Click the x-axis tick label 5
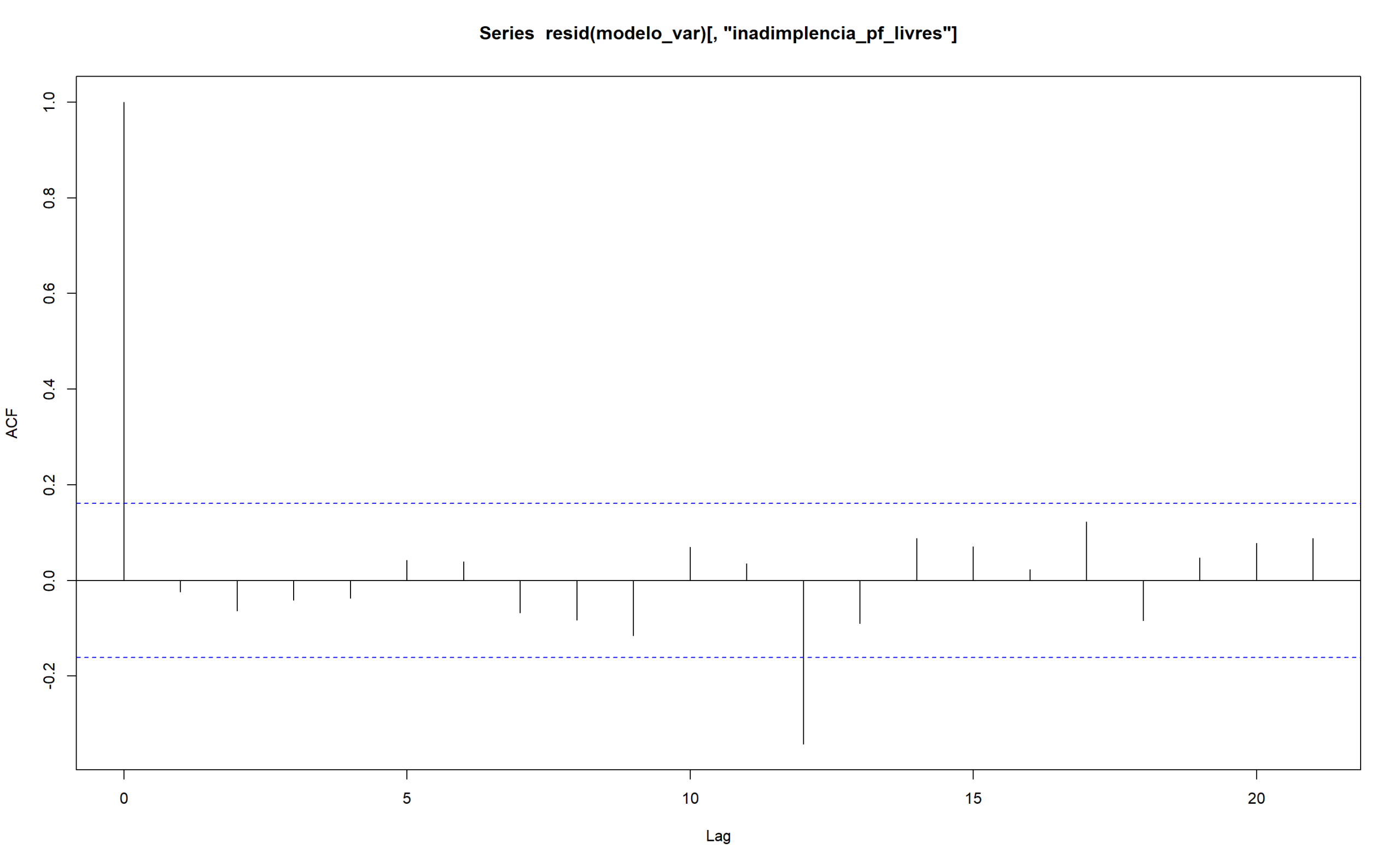The height and width of the screenshot is (865, 1400). click(406, 799)
